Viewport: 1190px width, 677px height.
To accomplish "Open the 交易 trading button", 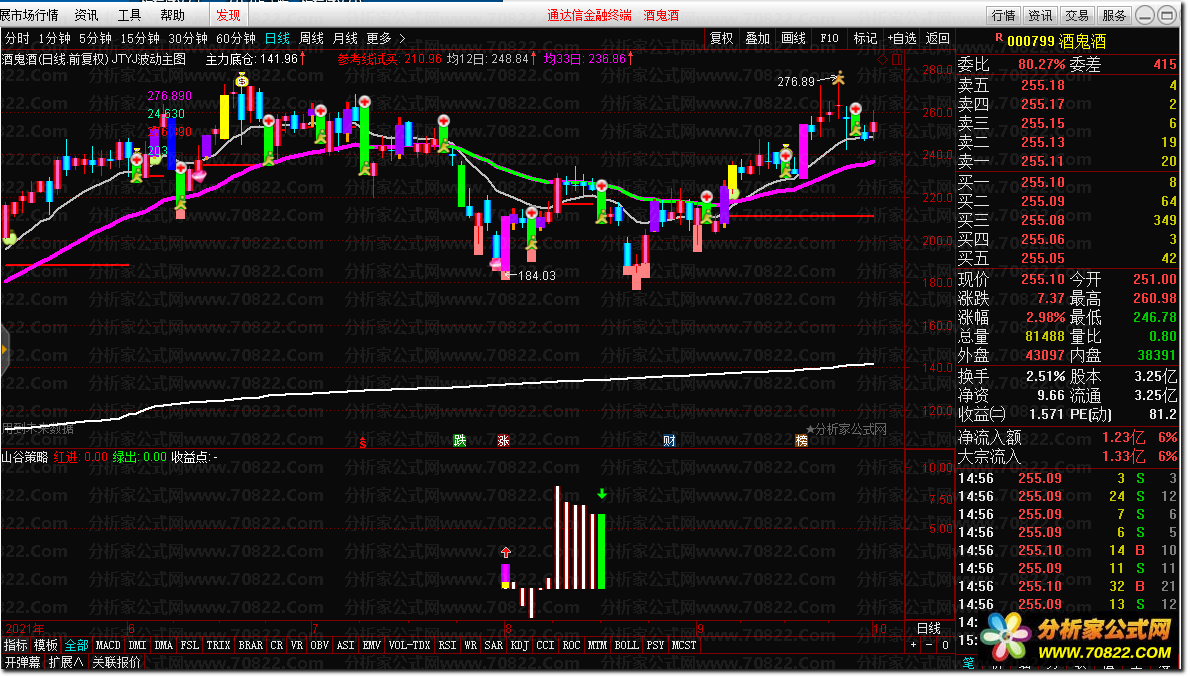I will [1076, 15].
